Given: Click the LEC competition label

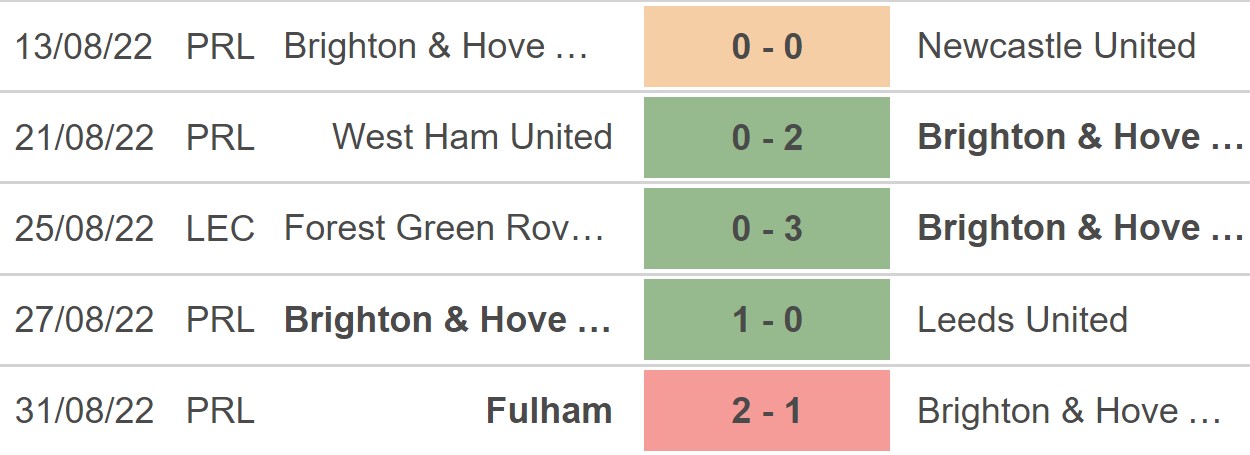Looking at the screenshot, I should point(220,228).
